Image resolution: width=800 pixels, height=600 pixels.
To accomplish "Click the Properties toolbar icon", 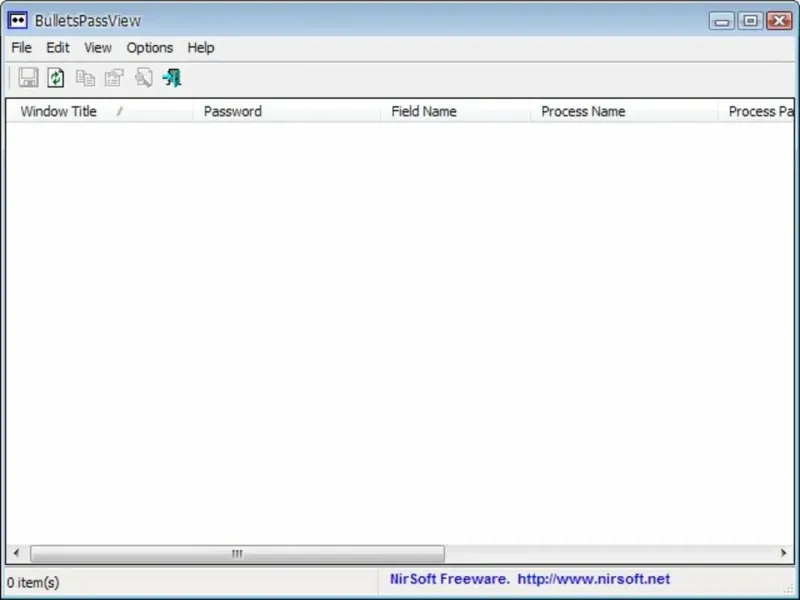I will (x=114, y=78).
